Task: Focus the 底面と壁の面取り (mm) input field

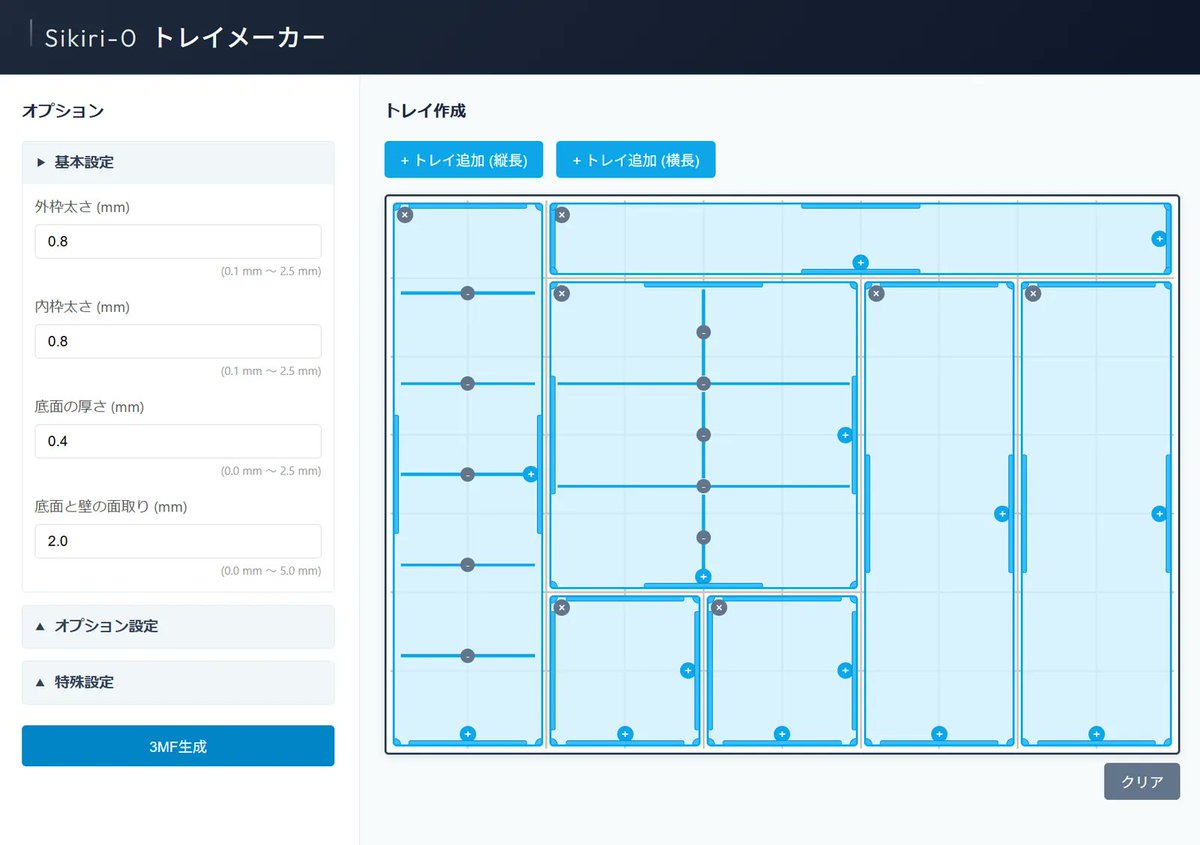Action: coord(178,542)
